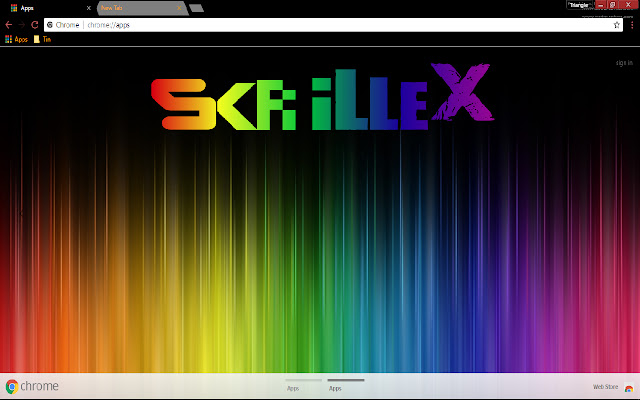Viewport: 640px width, 400px height.
Task: Open the Tin bookmarks folder
Action: click(42, 39)
